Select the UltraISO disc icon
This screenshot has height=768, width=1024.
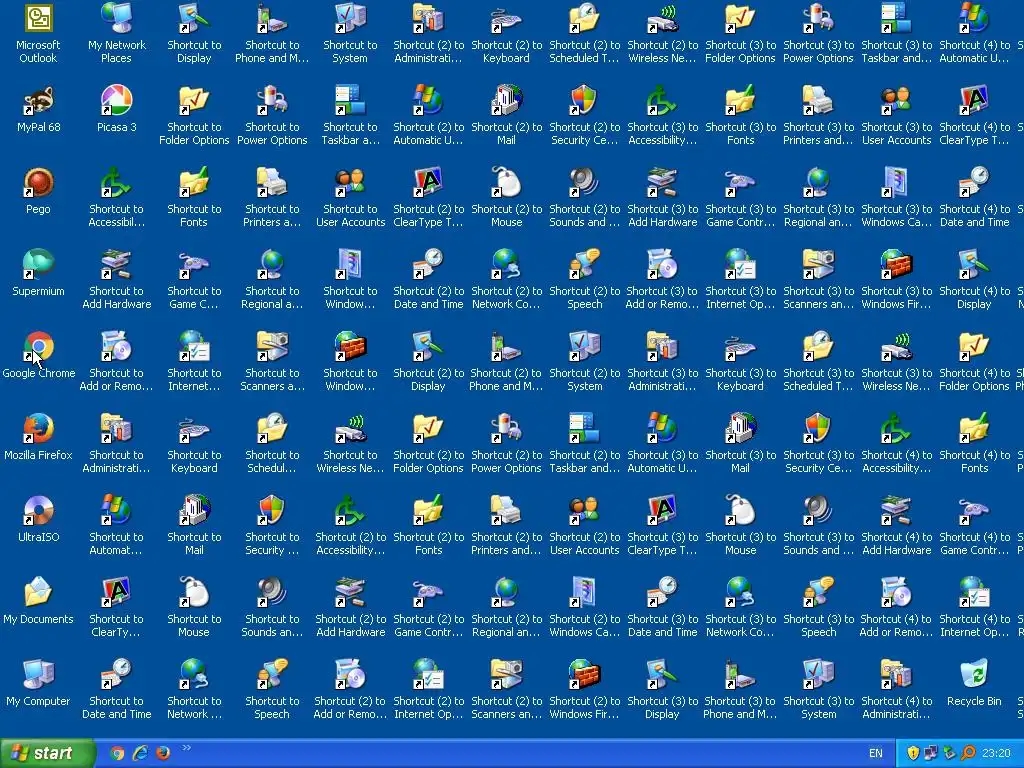[x=38, y=511]
